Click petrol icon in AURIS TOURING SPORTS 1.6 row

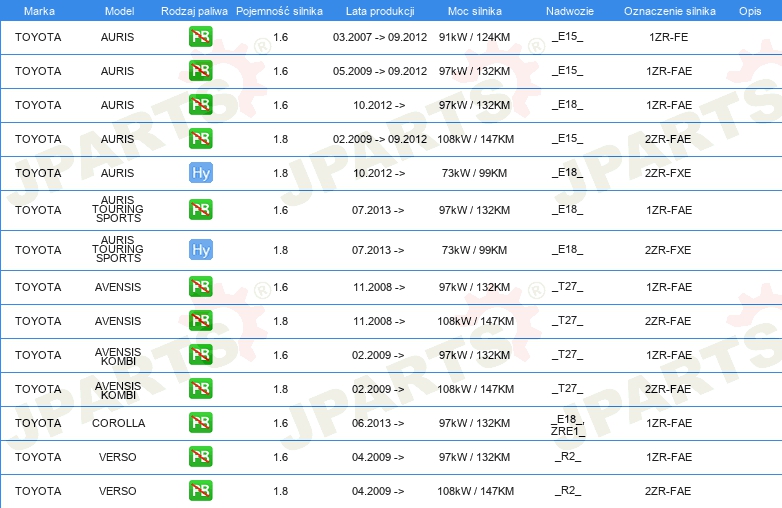tap(200, 210)
